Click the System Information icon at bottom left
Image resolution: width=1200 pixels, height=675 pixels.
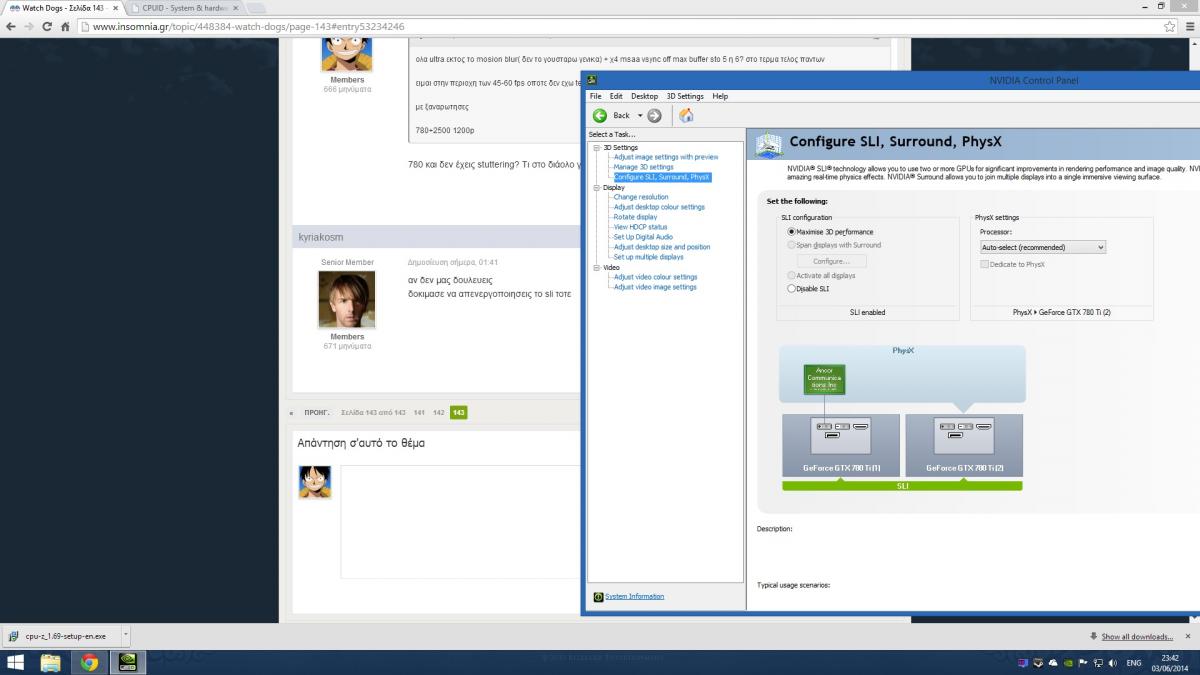[x=598, y=597]
